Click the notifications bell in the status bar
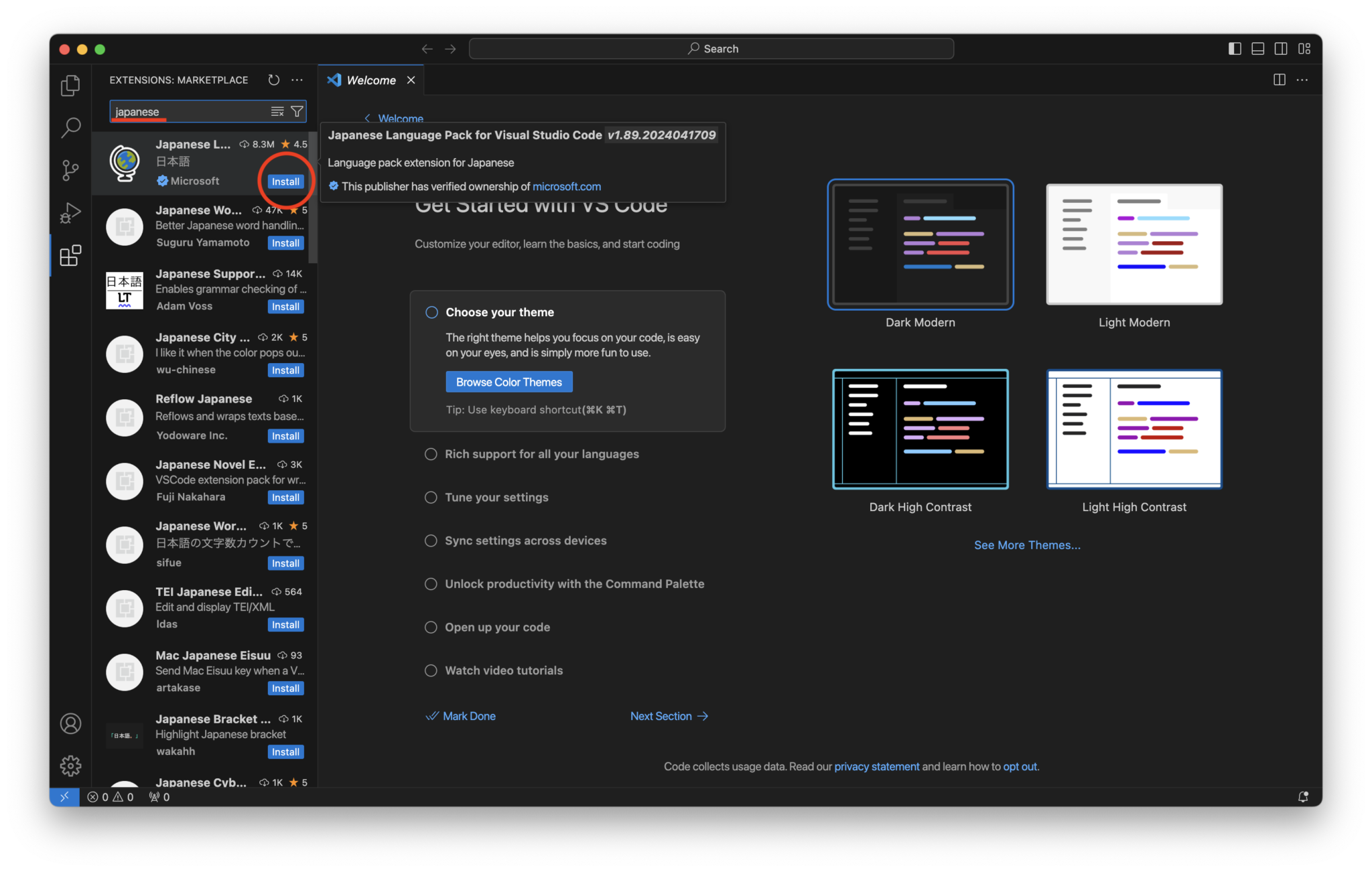Image resolution: width=1372 pixels, height=872 pixels. [x=1303, y=797]
